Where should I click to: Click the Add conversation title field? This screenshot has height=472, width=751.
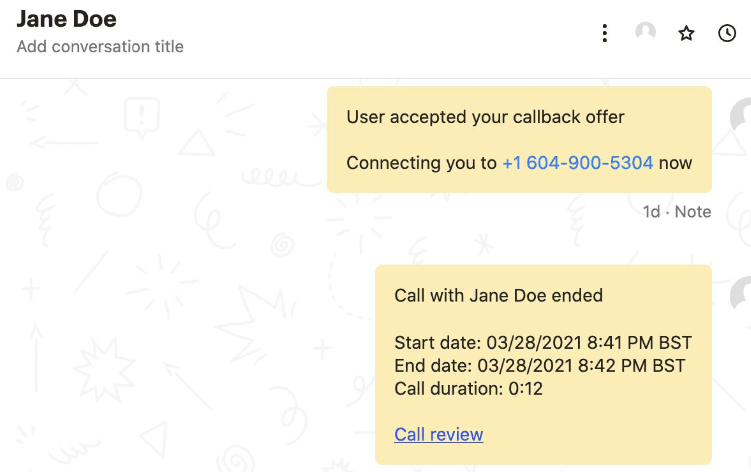pos(100,46)
